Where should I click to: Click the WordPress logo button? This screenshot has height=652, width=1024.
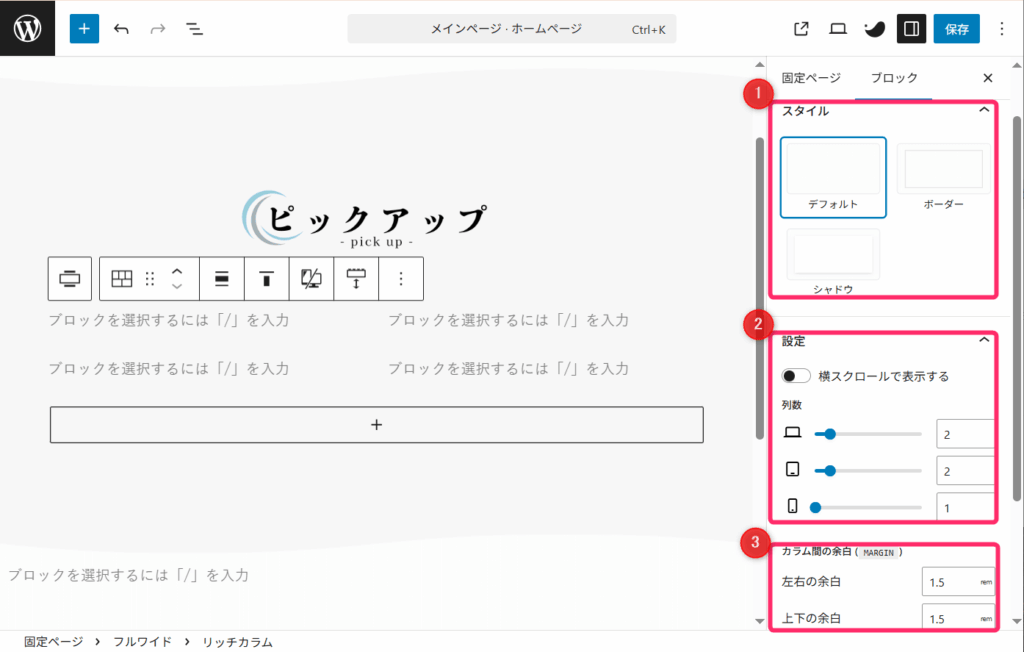[27, 28]
